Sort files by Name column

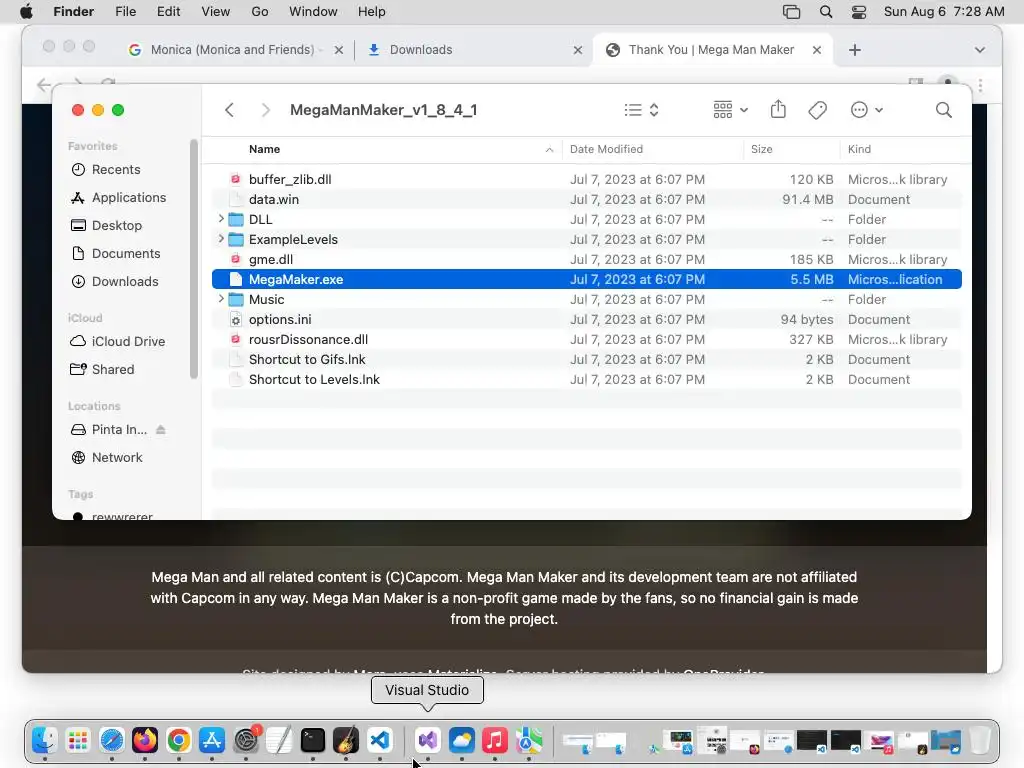point(264,149)
